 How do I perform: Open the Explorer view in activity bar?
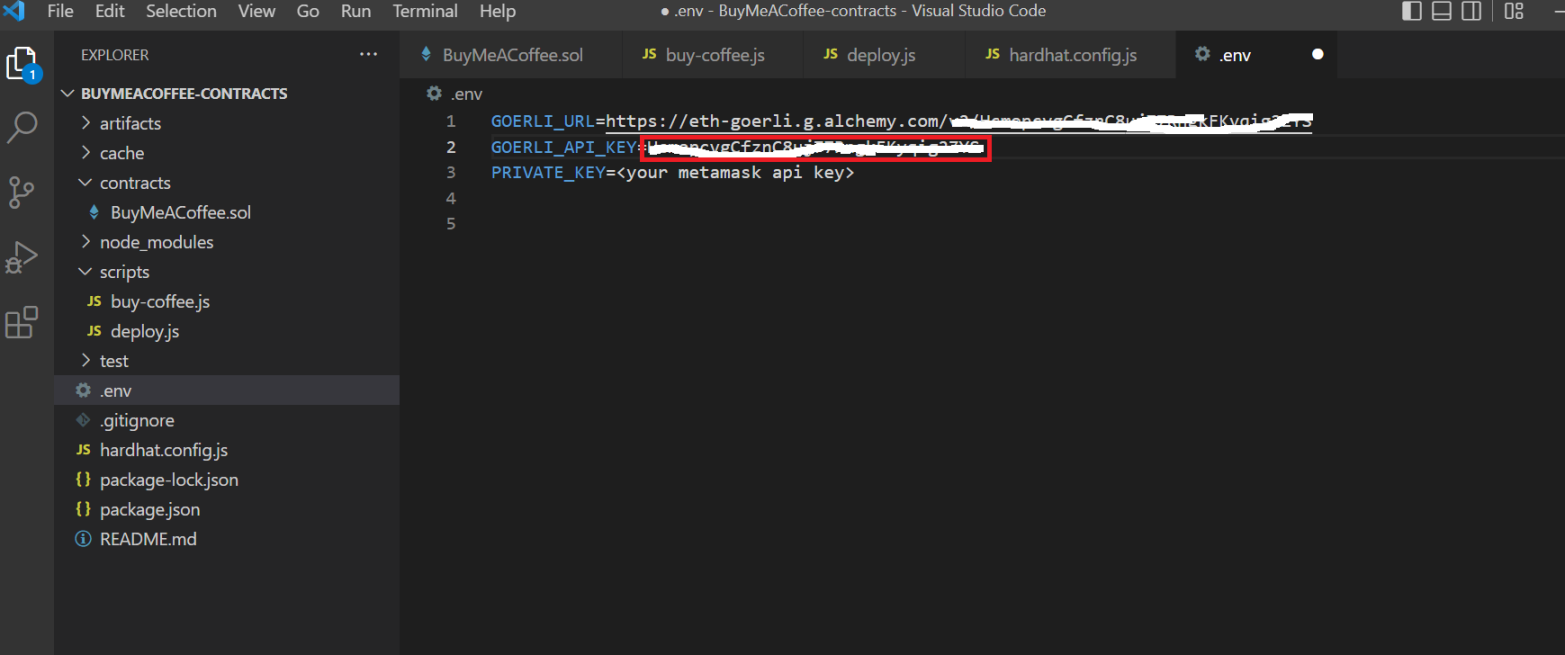click(22, 64)
